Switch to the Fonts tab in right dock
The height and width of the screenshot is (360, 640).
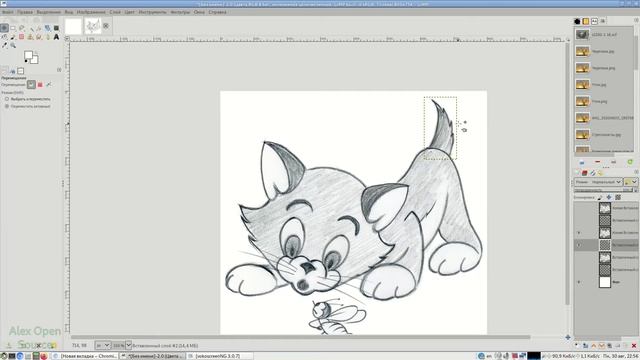[594, 21]
